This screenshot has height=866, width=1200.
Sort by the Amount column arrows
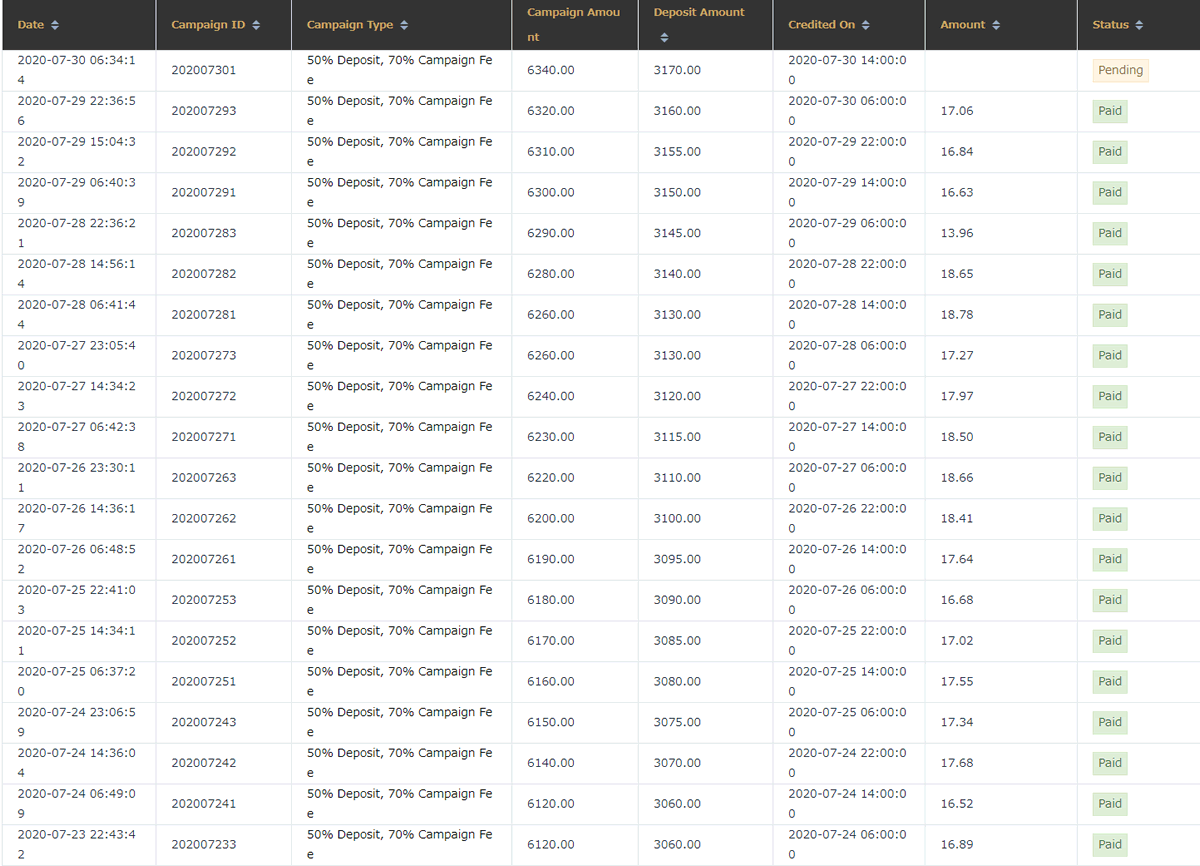(995, 25)
